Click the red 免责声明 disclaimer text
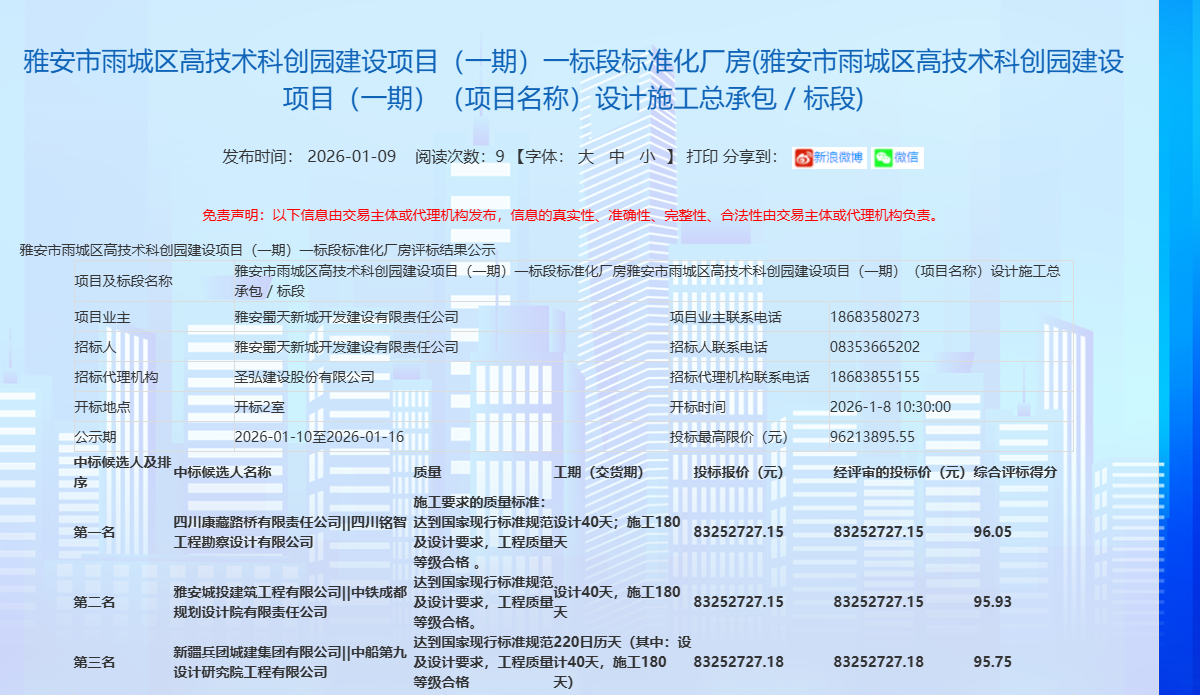Screen dimensions: 1200x695 tap(570, 215)
